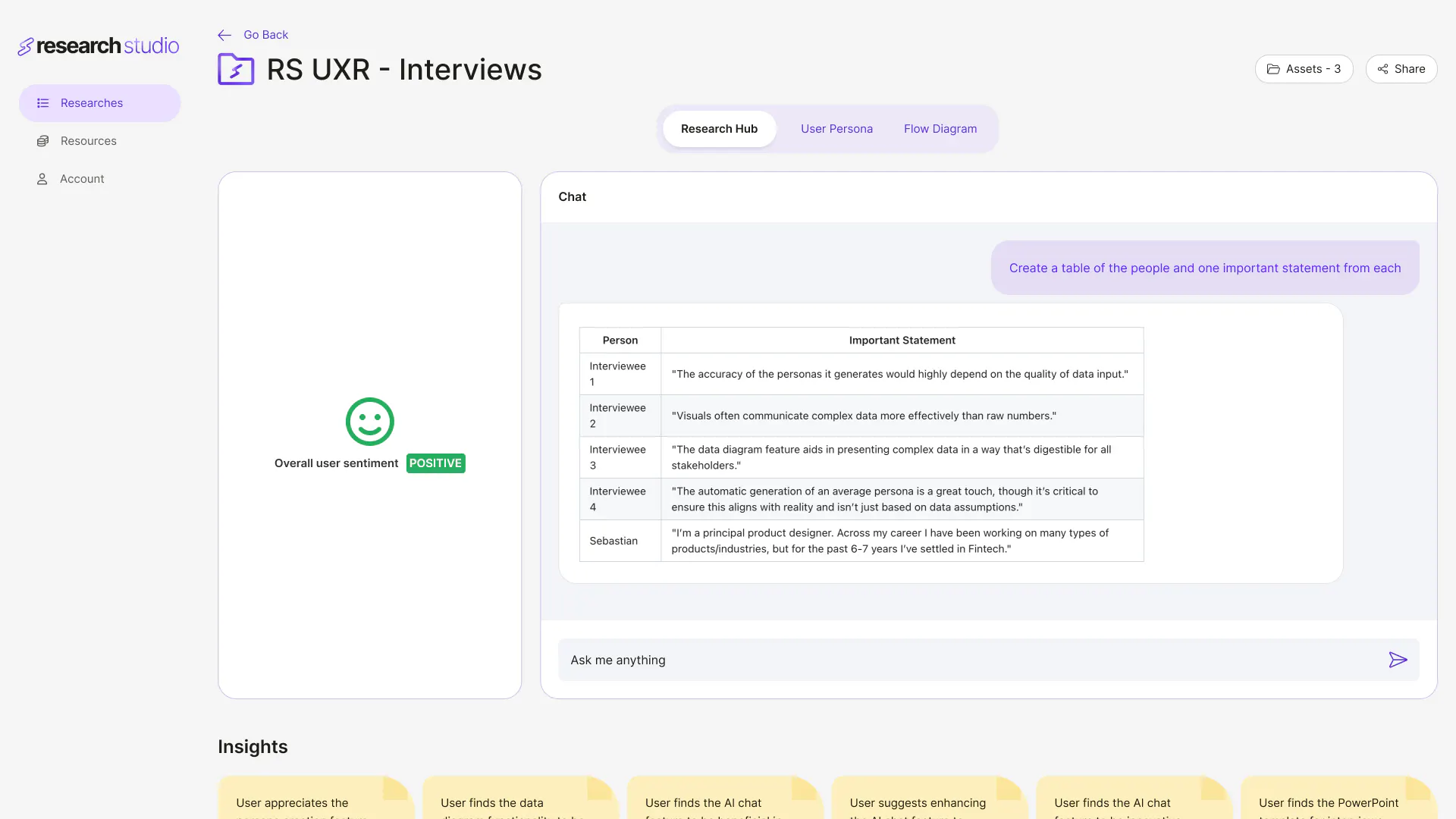Image resolution: width=1456 pixels, height=819 pixels.
Task: Switch to the Flow Diagram tab
Action: [940, 129]
